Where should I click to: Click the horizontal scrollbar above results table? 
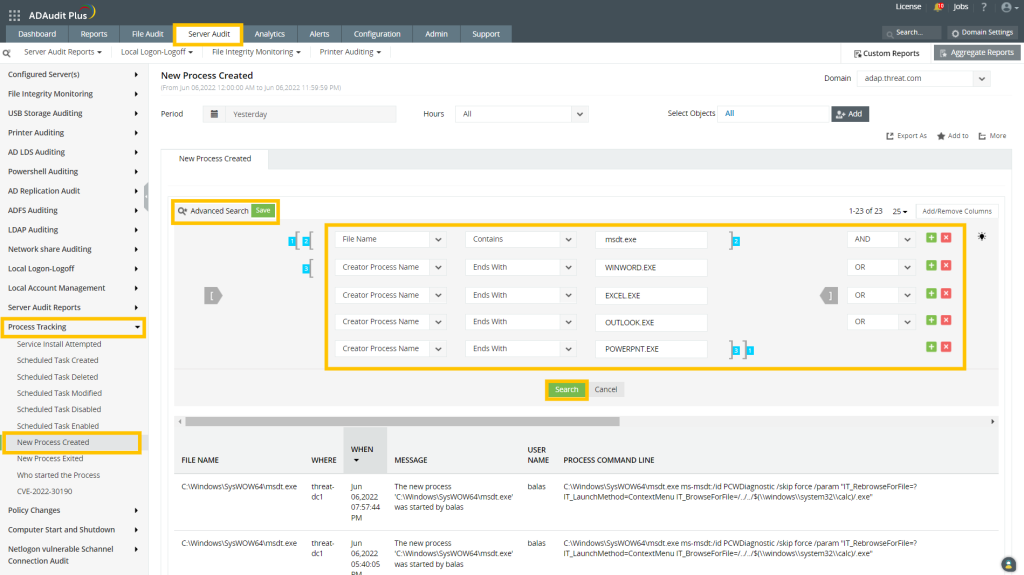400,421
